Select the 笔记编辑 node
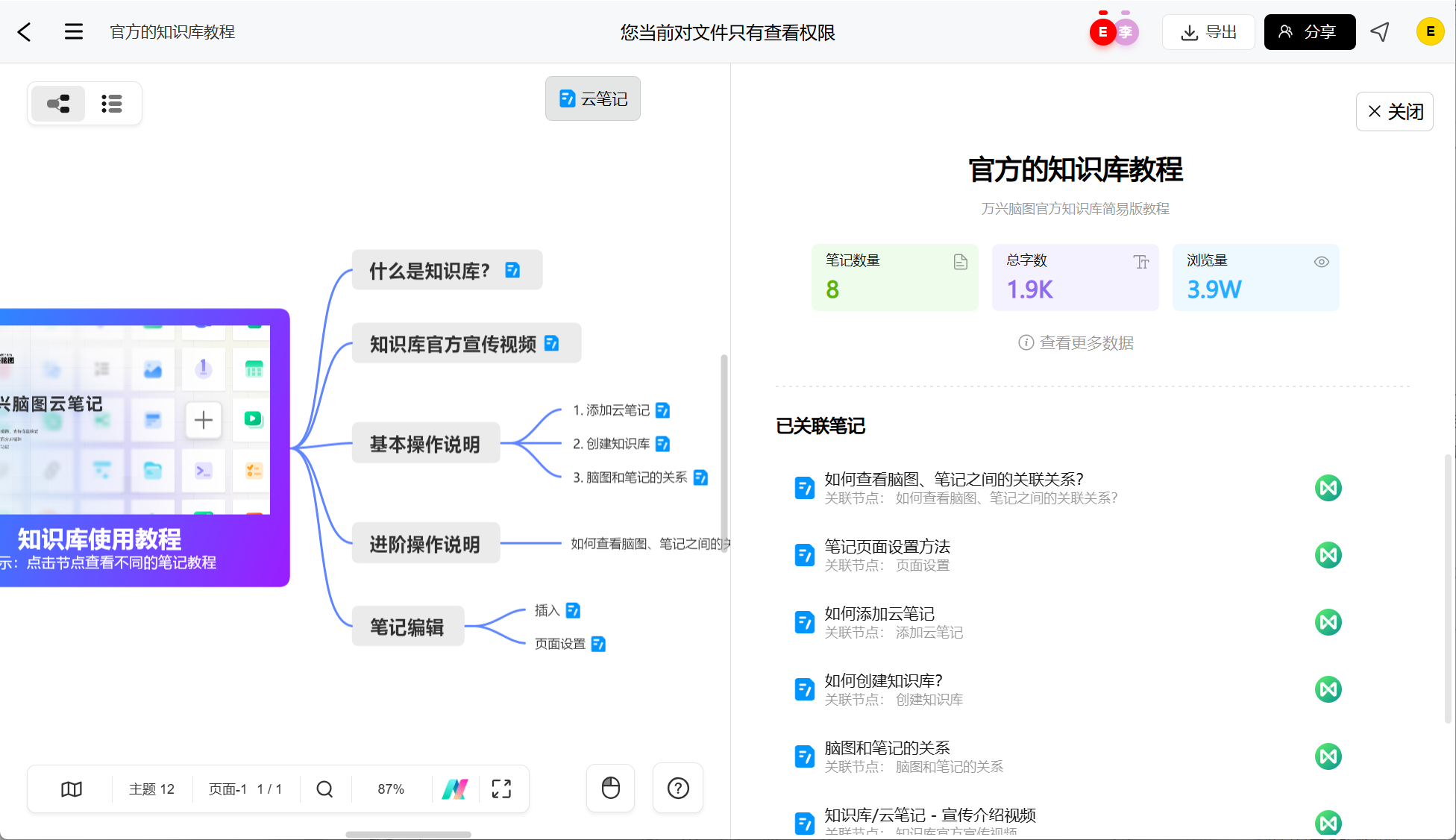Screen dimensions: 1456x840 coord(408,627)
